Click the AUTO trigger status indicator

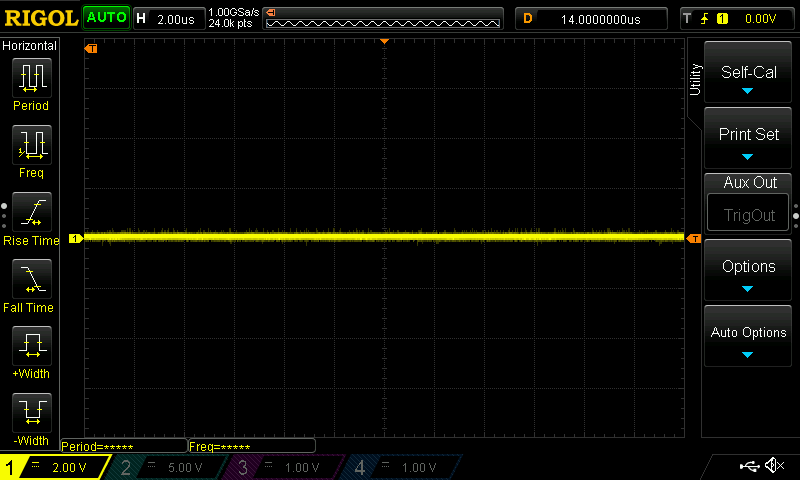pyautogui.click(x=106, y=18)
